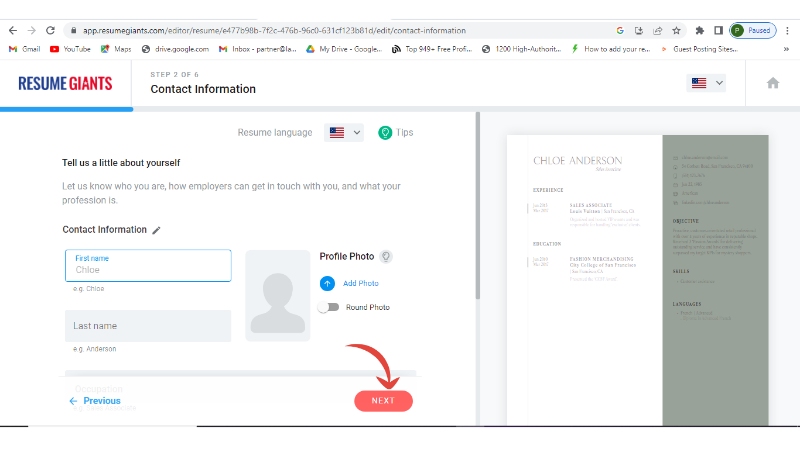Click the home icon in the header
Screen dimensions: 800x449
(x=772, y=83)
